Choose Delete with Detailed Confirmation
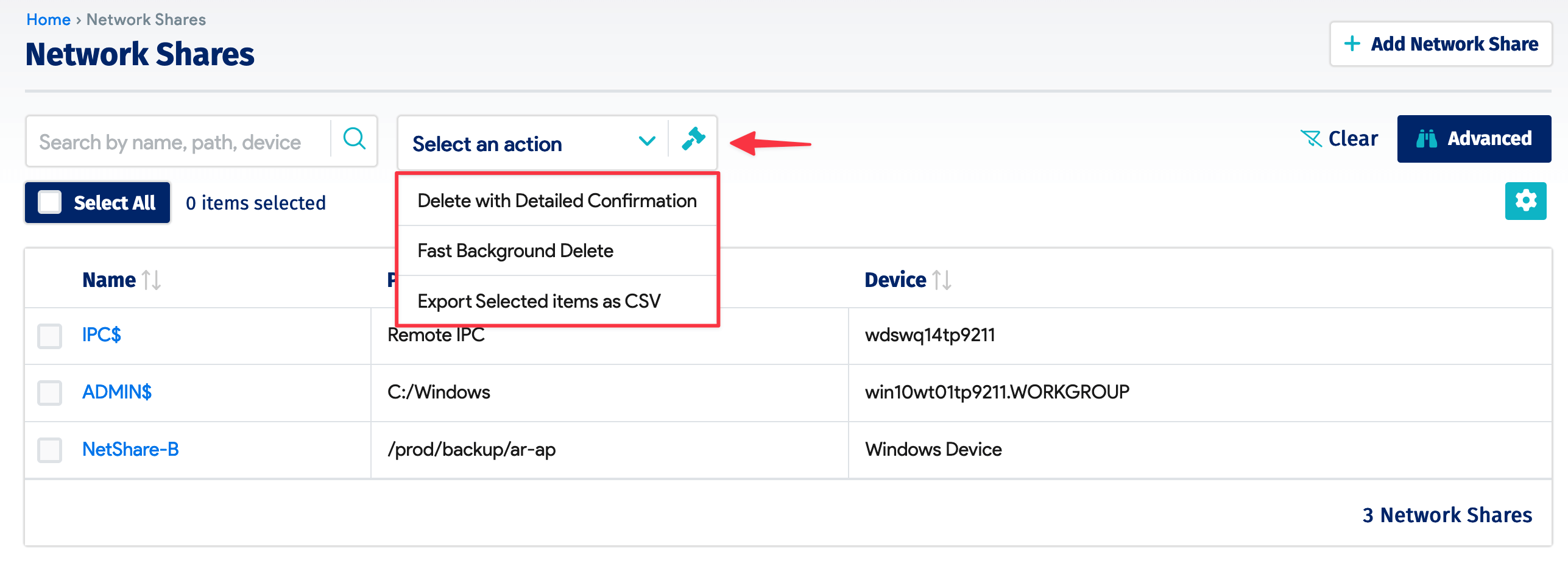Screen dimensions: 1568x563 click(557, 200)
